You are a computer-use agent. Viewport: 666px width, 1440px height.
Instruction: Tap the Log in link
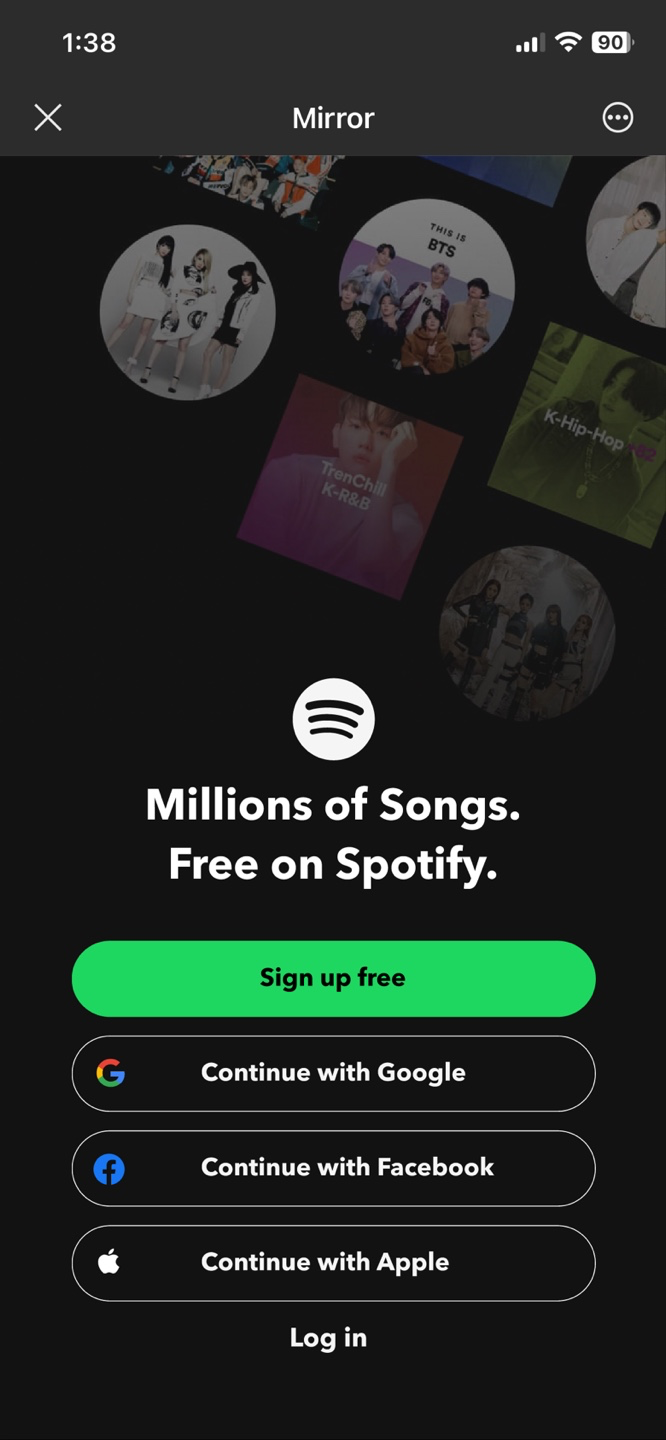[328, 1338]
